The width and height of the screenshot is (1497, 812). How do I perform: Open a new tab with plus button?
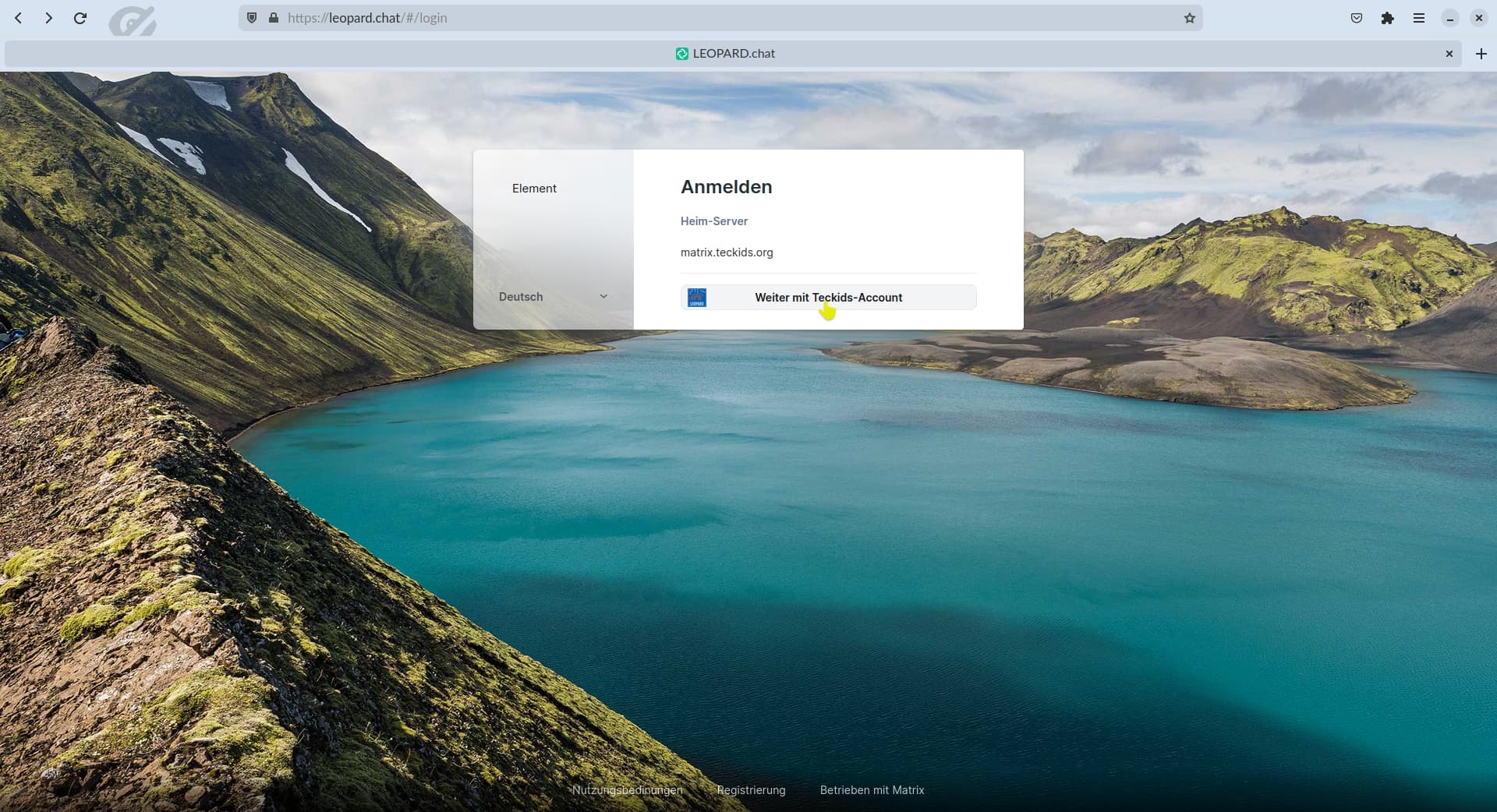click(1481, 54)
